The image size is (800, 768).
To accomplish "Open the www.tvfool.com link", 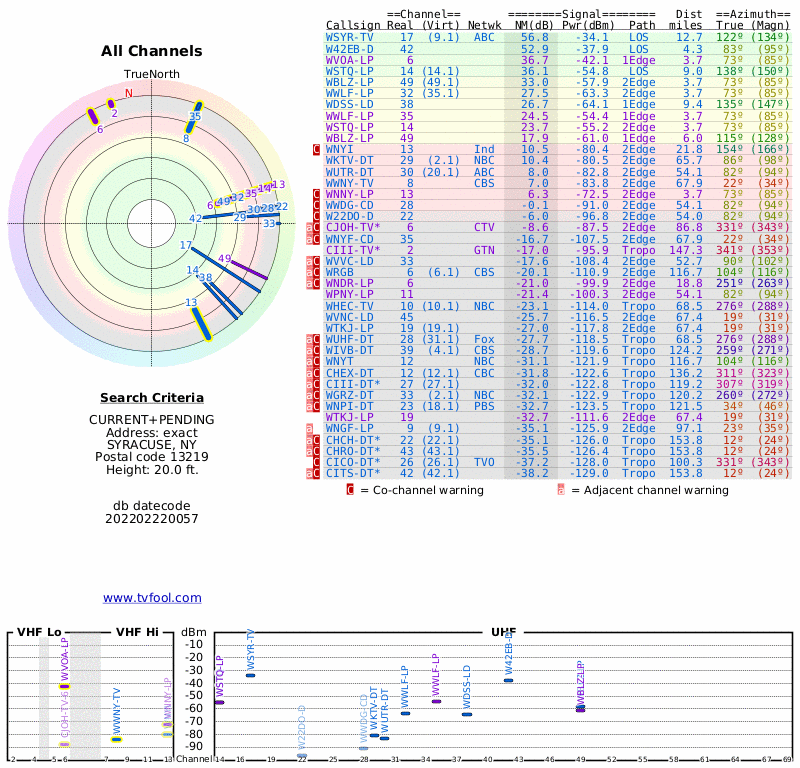I will [x=152, y=598].
